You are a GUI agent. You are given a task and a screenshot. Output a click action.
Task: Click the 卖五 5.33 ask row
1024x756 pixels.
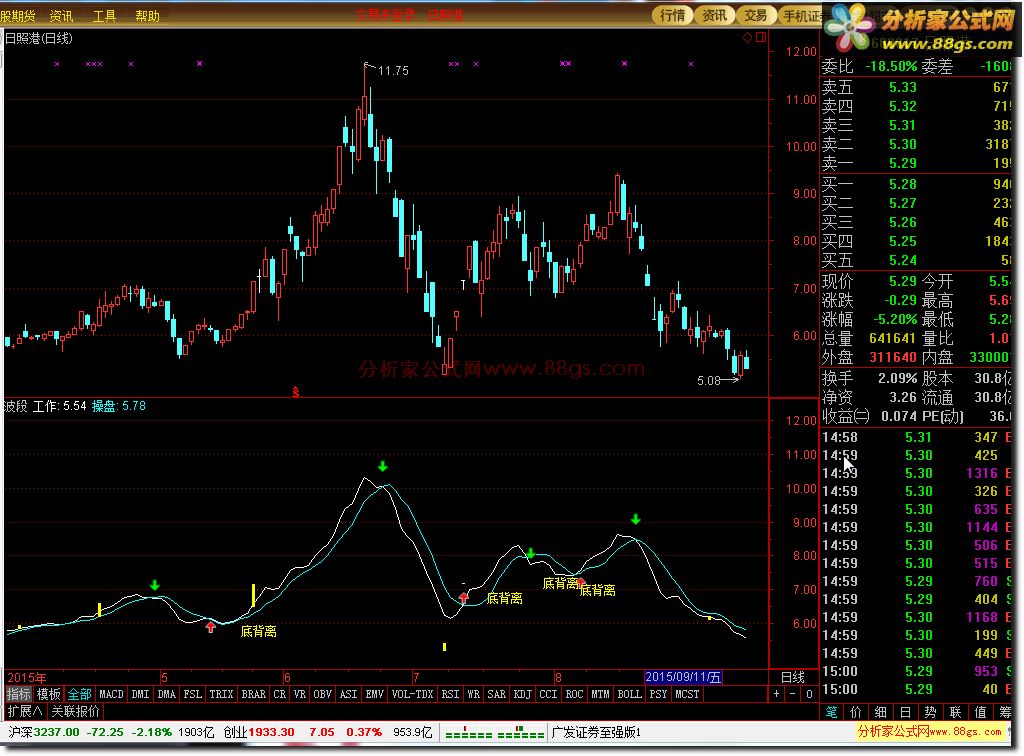pyautogui.click(x=916, y=87)
